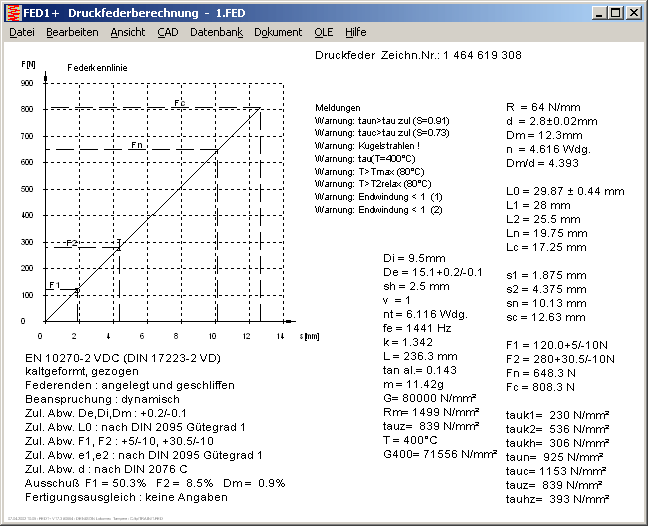Select warning 'tauc>tau zul (S=0.73)'
Screen dimensions: 648x526
tap(382, 133)
